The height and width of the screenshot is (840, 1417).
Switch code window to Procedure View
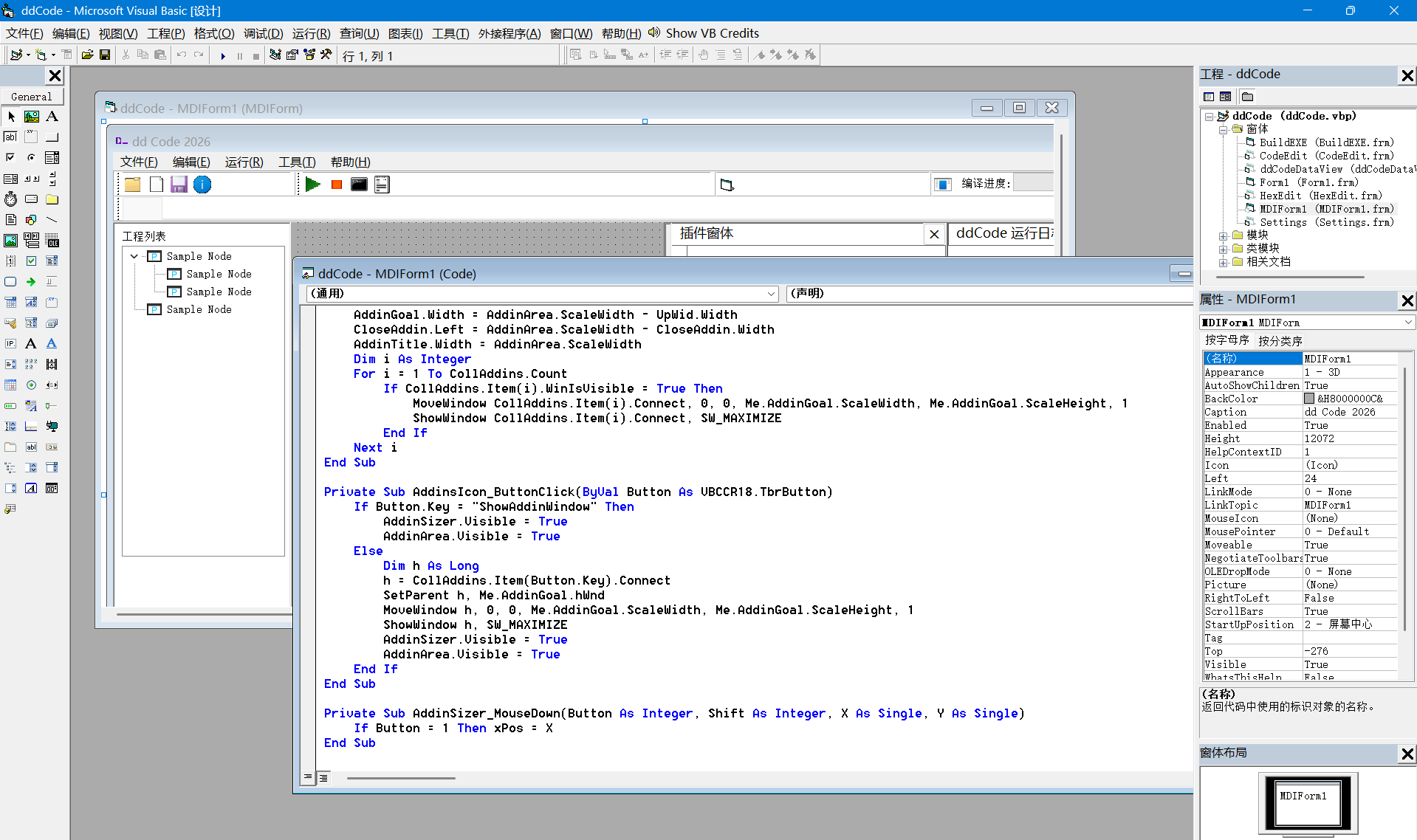308,777
